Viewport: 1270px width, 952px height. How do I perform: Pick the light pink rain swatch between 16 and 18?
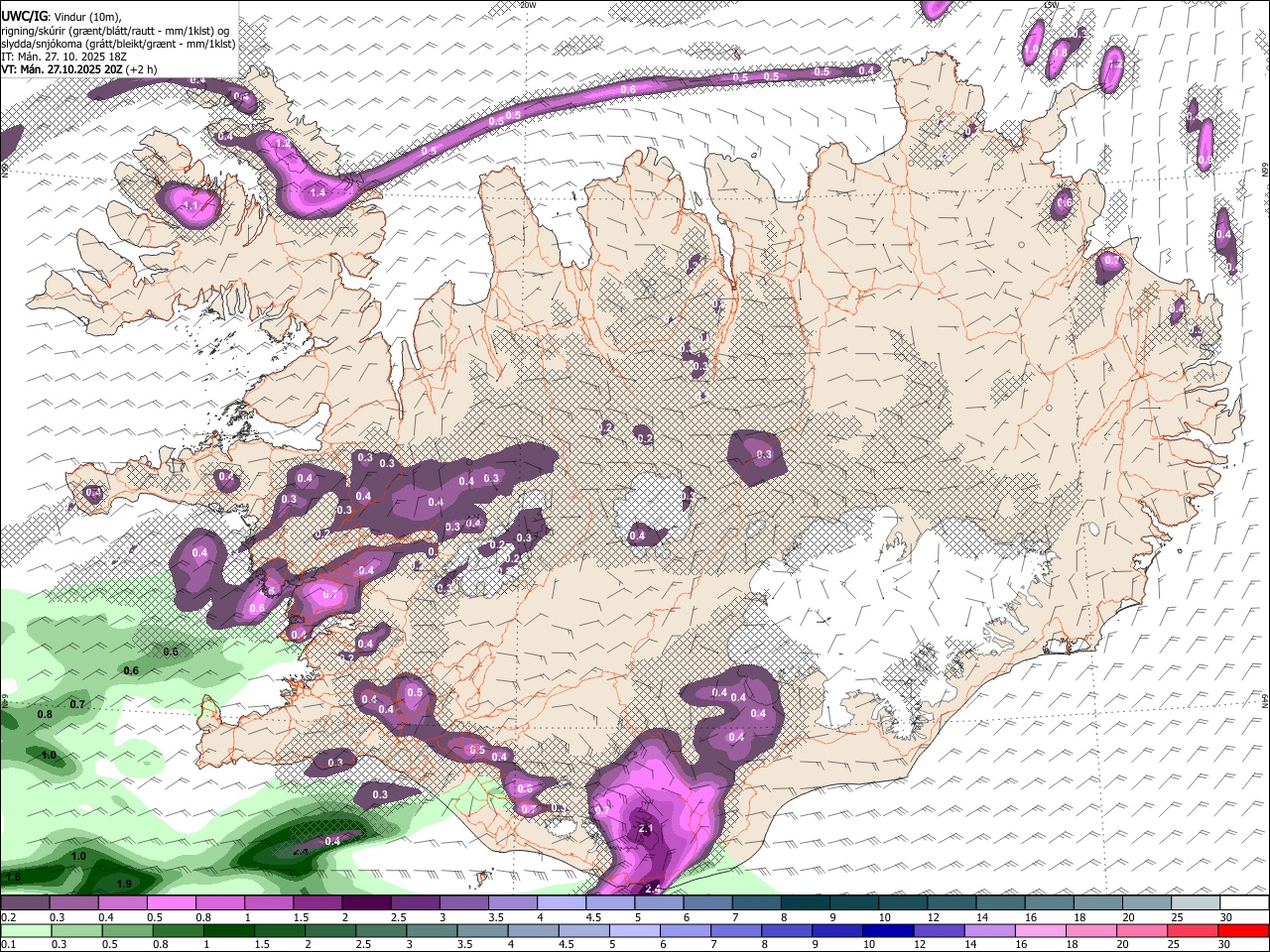[x=1041, y=930]
